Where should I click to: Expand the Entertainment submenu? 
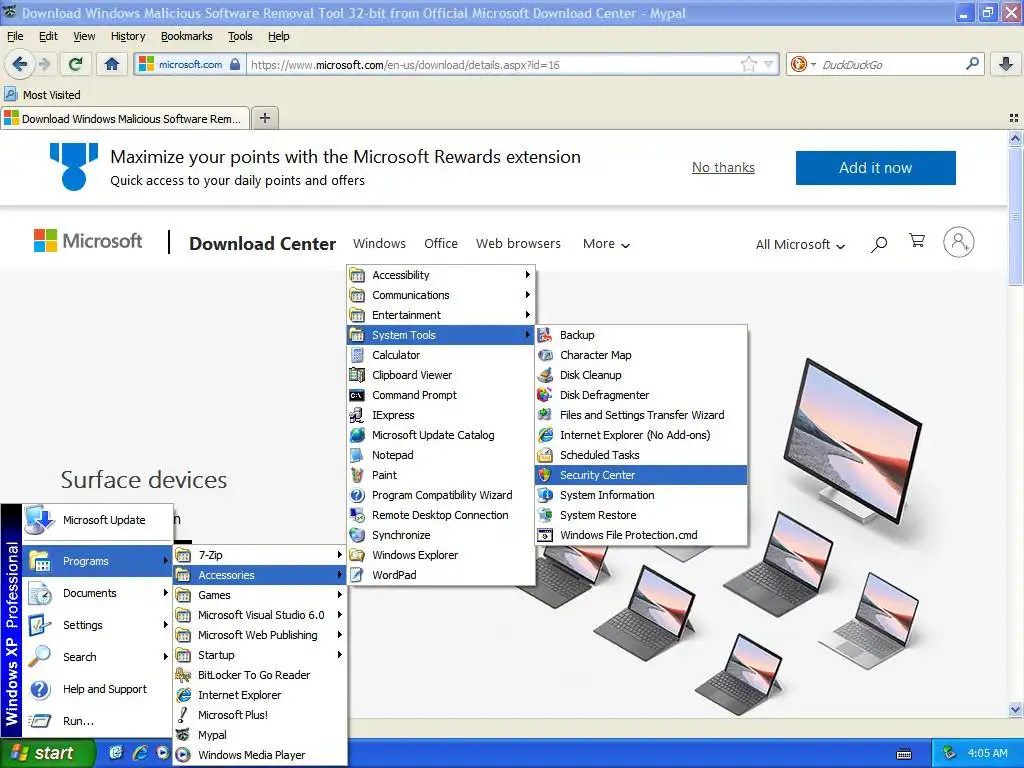pos(441,315)
